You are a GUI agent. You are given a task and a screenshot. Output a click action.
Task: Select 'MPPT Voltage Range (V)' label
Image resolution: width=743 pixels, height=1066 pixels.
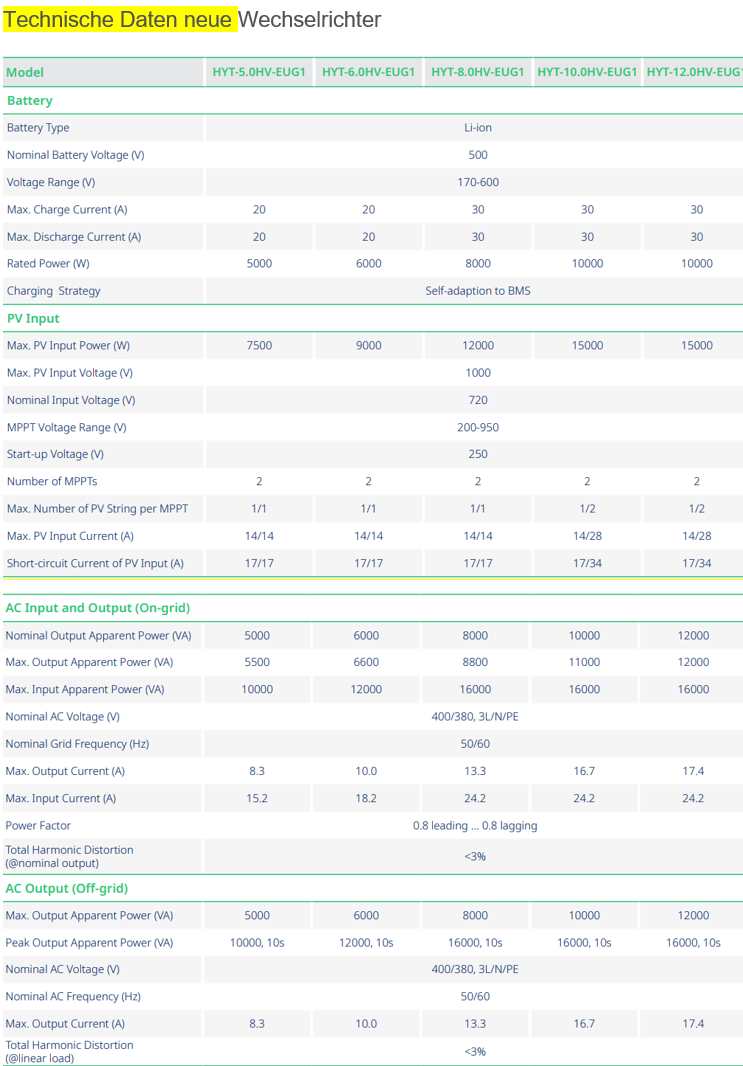click(x=67, y=427)
